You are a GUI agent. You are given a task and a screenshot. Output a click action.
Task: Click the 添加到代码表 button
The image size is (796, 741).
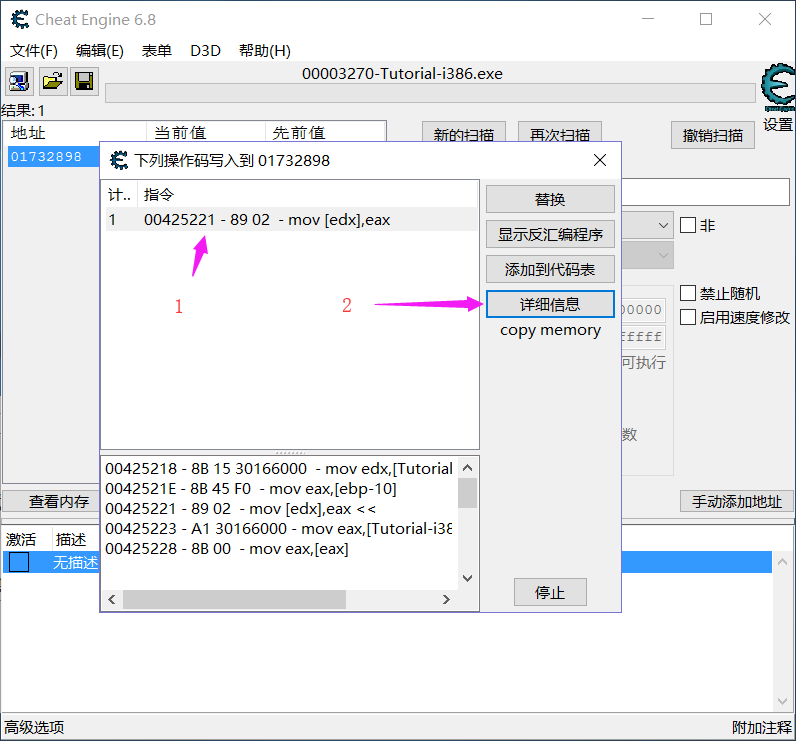[550, 269]
